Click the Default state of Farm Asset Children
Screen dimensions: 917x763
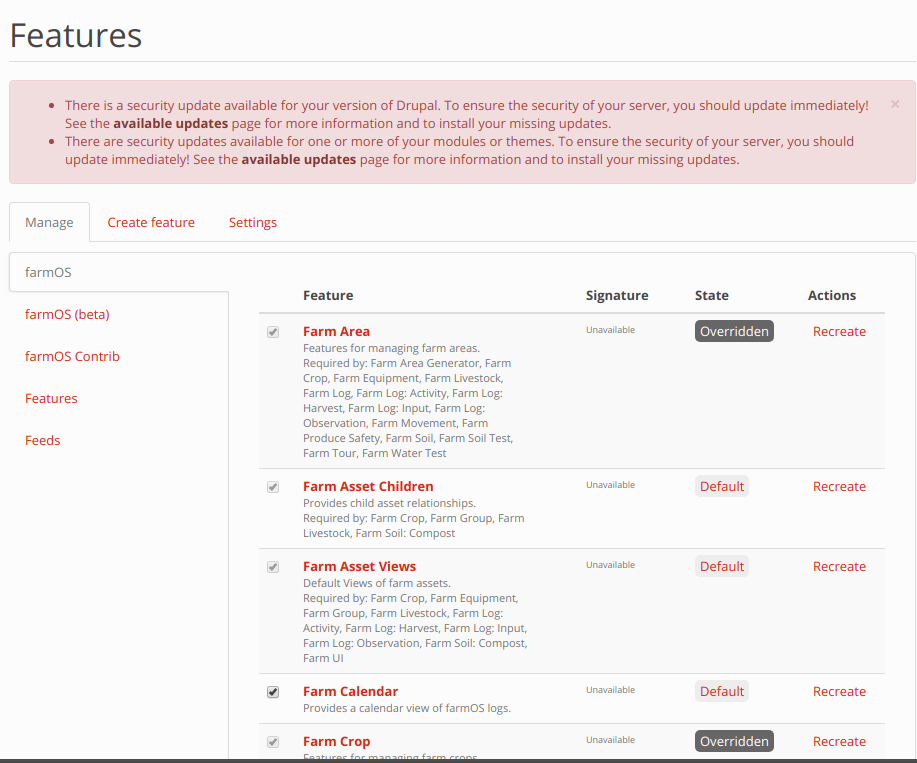point(721,486)
